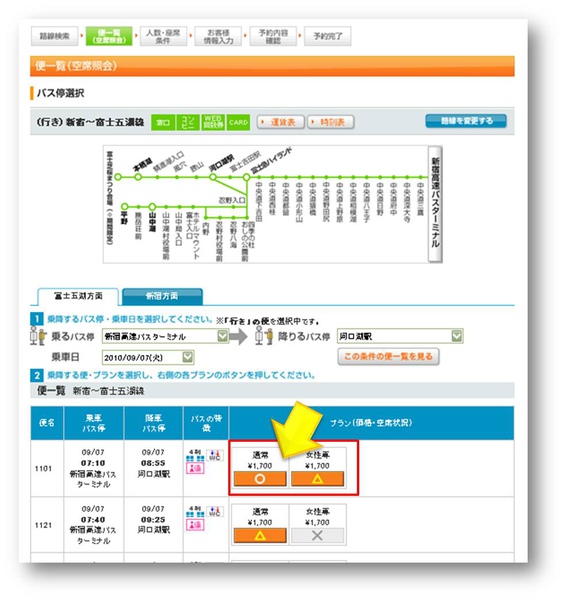
Task: Click the 07:40 departure time
Action: coord(93,520)
